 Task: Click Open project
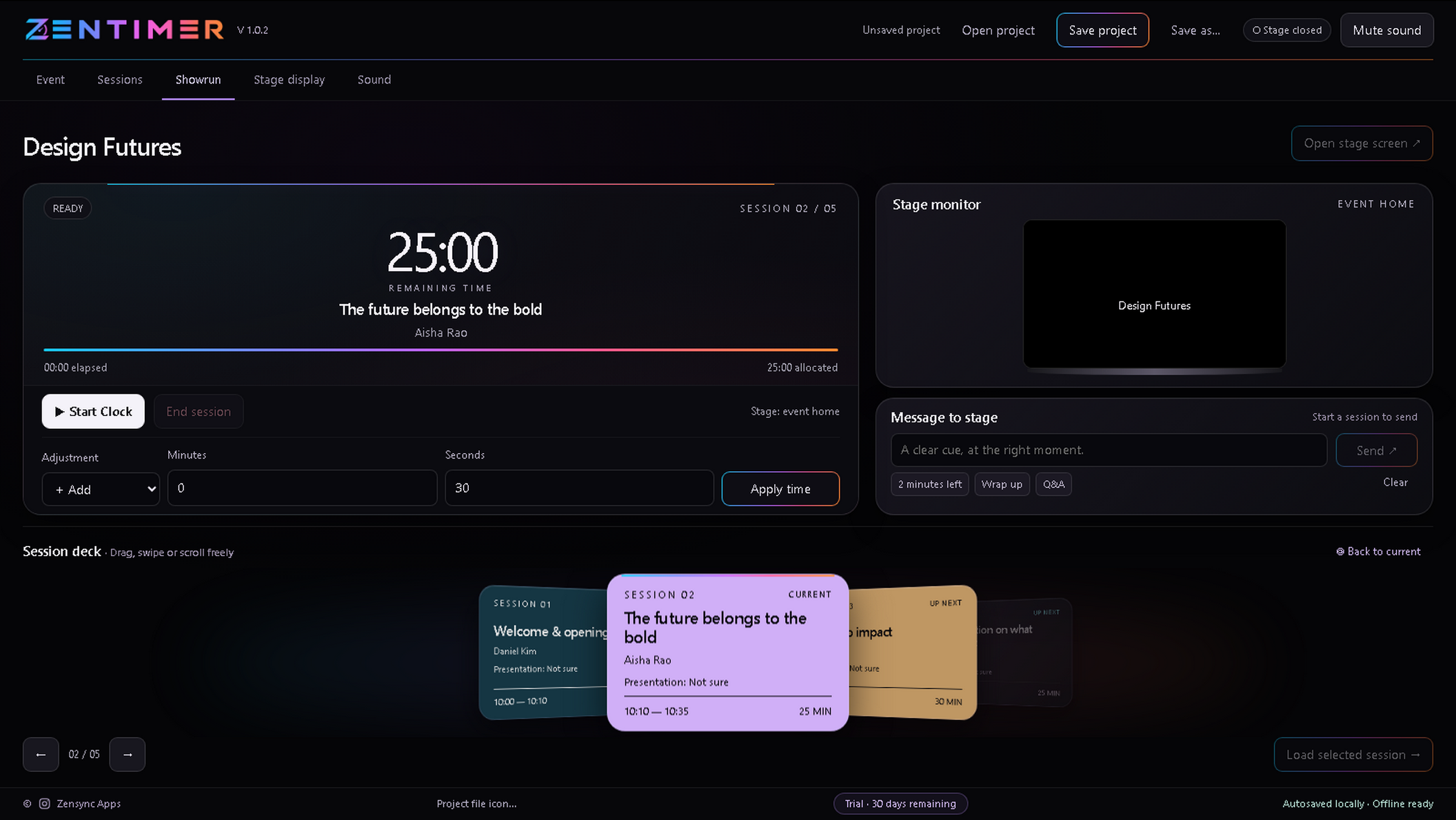click(x=998, y=30)
